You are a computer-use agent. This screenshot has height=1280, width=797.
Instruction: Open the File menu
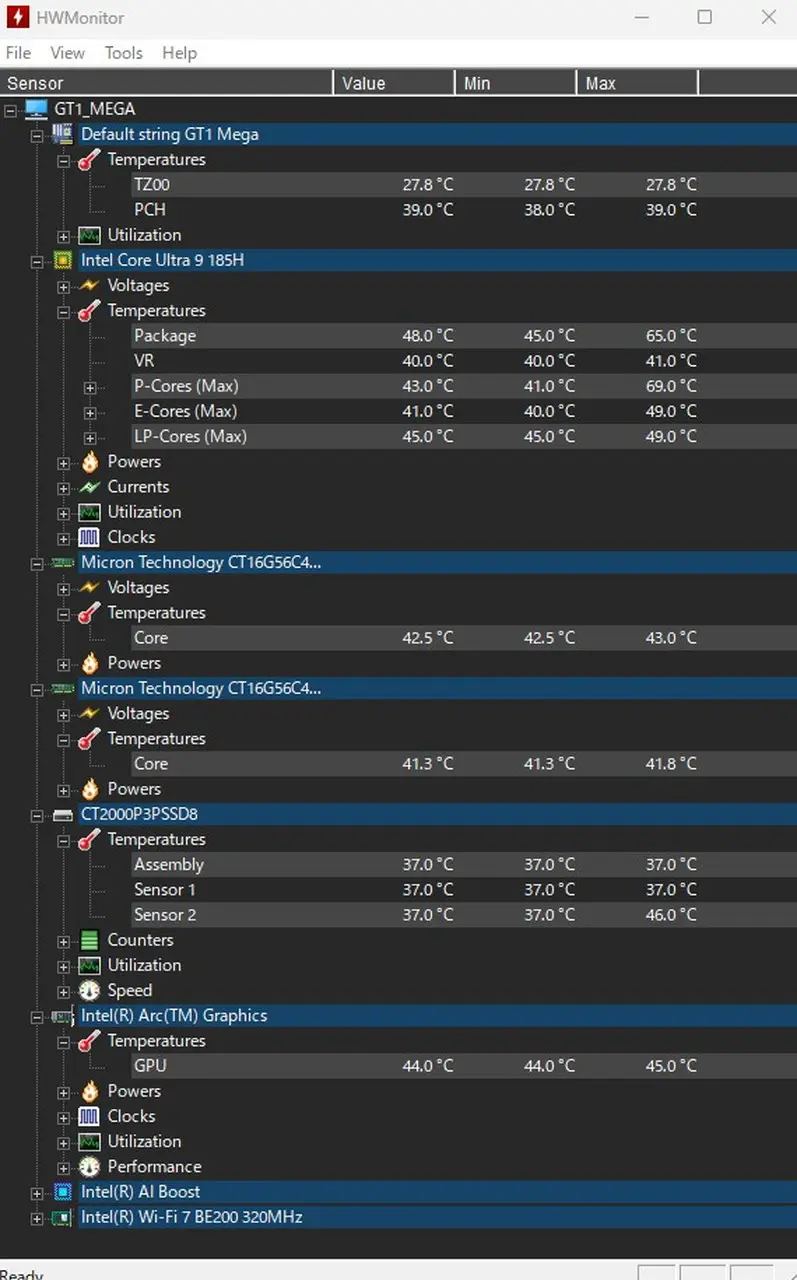tap(18, 53)
